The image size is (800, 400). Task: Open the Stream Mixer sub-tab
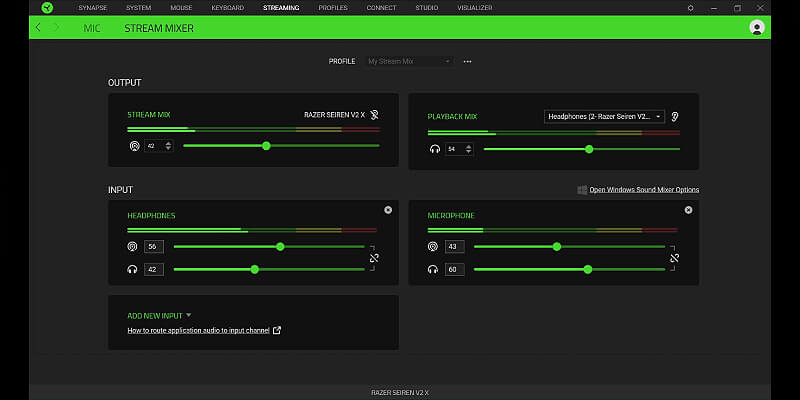click(159, 28)
